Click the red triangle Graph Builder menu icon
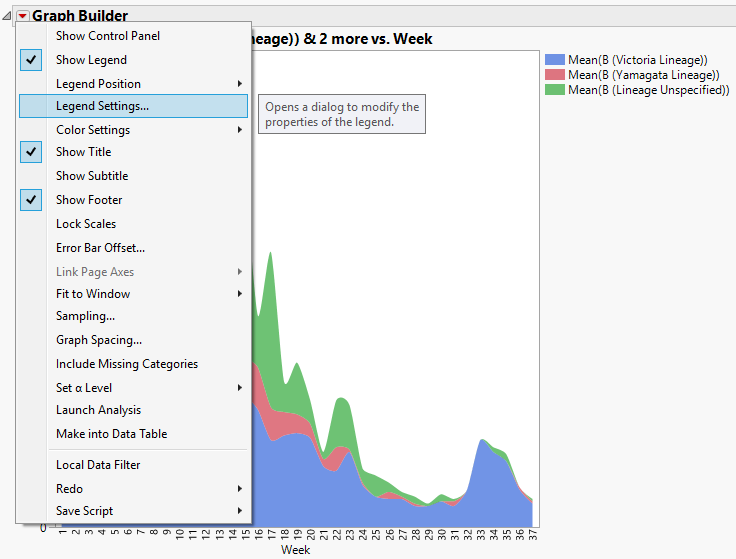 (x=22, y=15)
